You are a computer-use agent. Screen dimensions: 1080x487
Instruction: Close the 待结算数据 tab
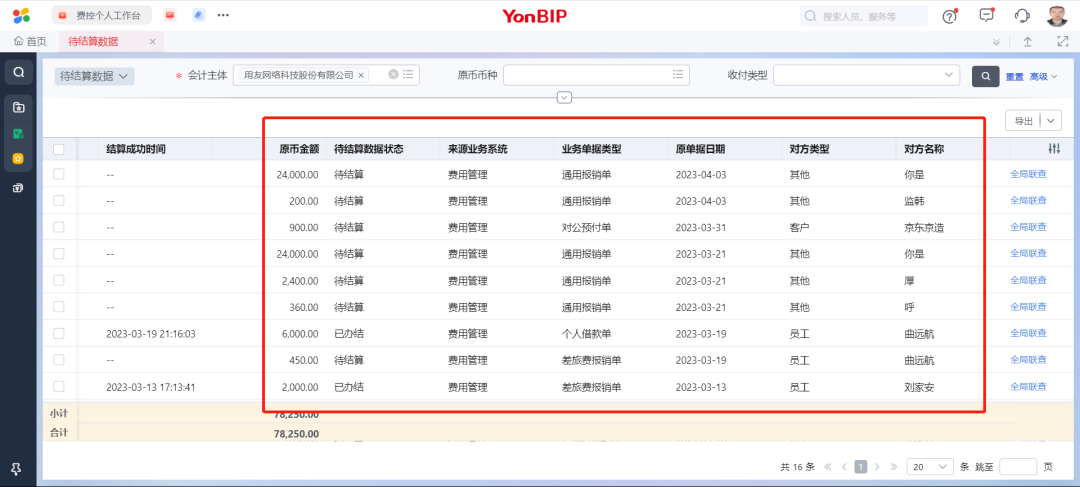coord(152,41)
